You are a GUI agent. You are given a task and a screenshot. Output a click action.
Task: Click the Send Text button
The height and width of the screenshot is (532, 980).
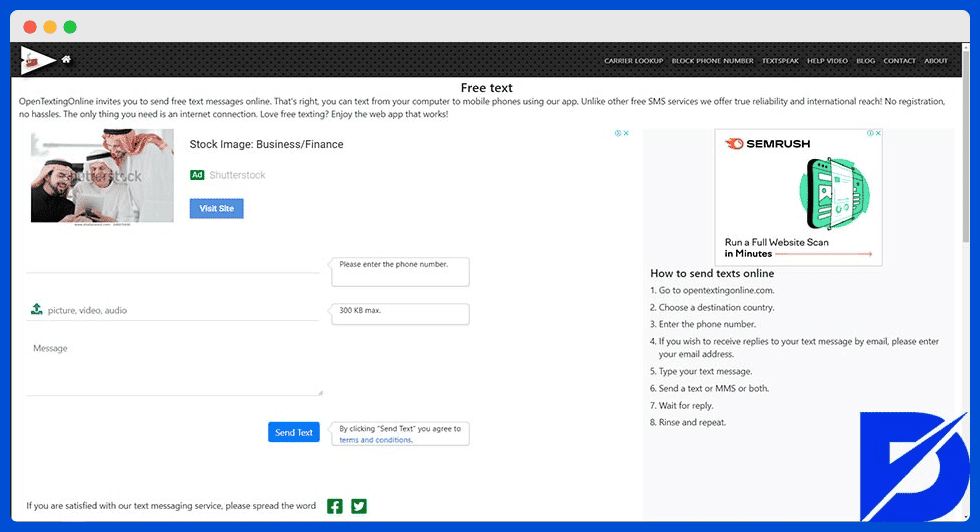point(294,432)
